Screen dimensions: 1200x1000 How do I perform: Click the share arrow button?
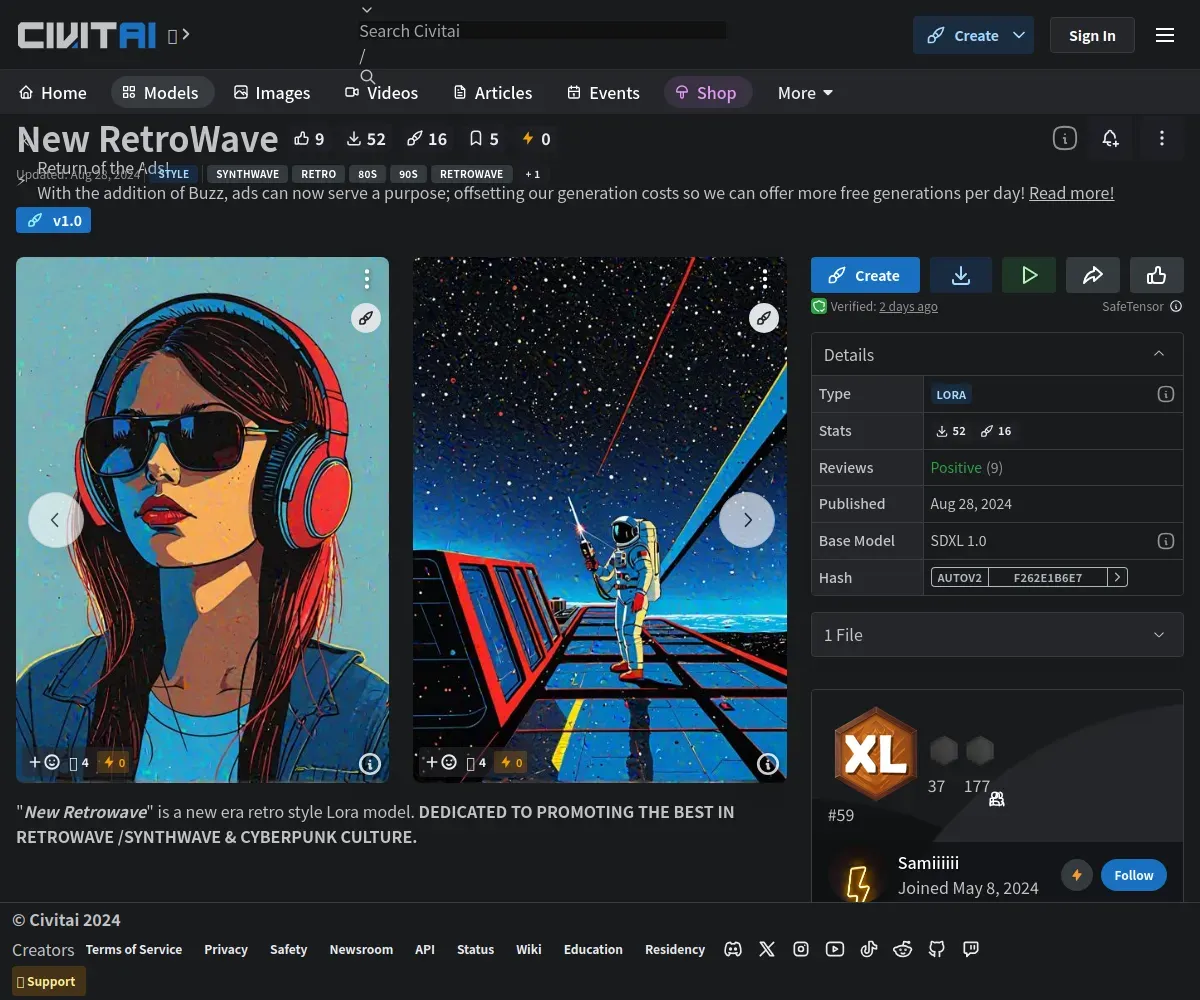coord(1093,275)
